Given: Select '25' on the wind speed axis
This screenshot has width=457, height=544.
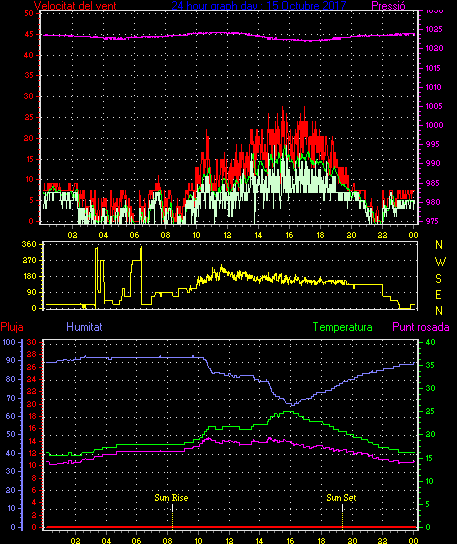Looking at the screenshot, I should click(29, 117).
